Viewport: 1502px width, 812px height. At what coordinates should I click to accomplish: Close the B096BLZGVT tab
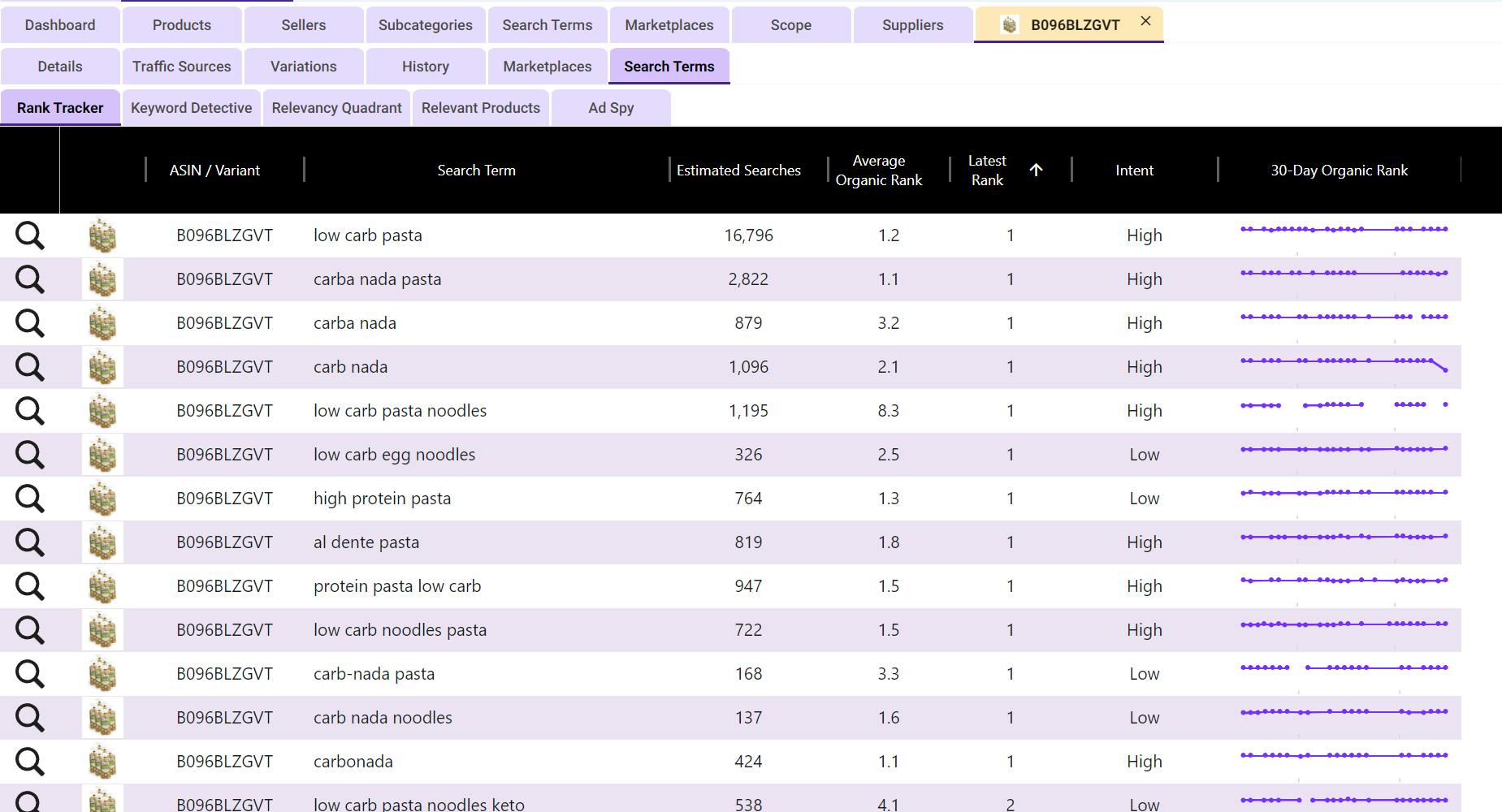point(1145,21)
